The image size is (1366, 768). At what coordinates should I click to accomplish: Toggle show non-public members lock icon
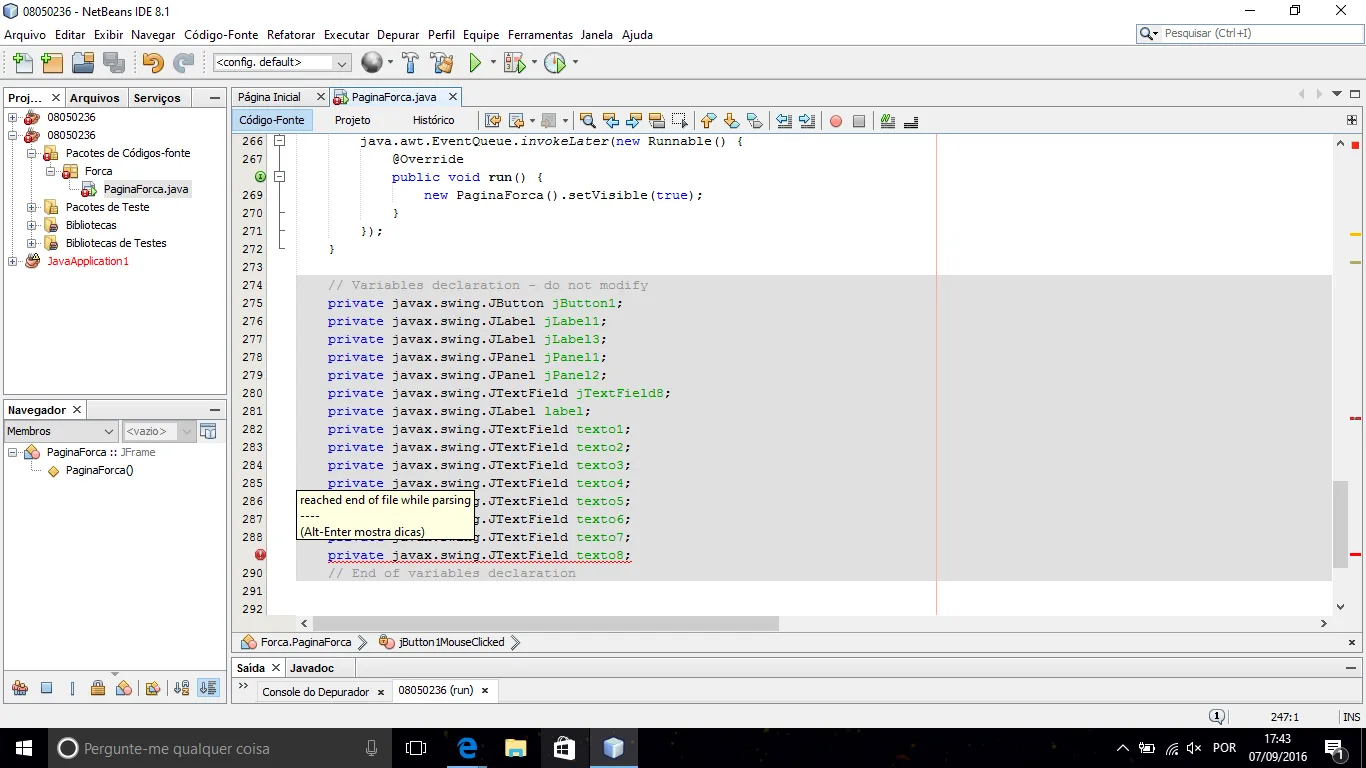pos(98,688)
